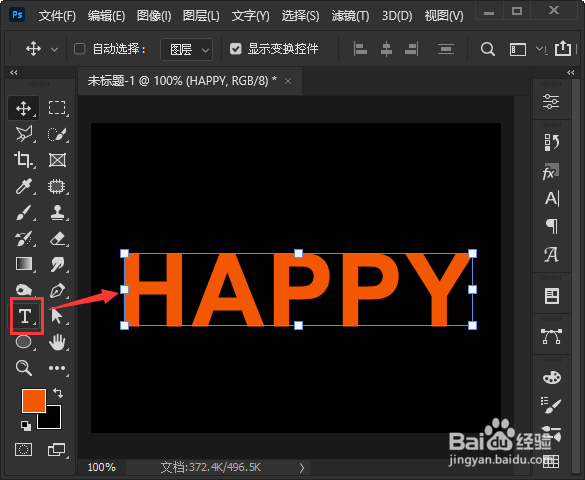Select the Zoom tool in toolbox
This screenshot has height=480, width=585.
point(24,368)
